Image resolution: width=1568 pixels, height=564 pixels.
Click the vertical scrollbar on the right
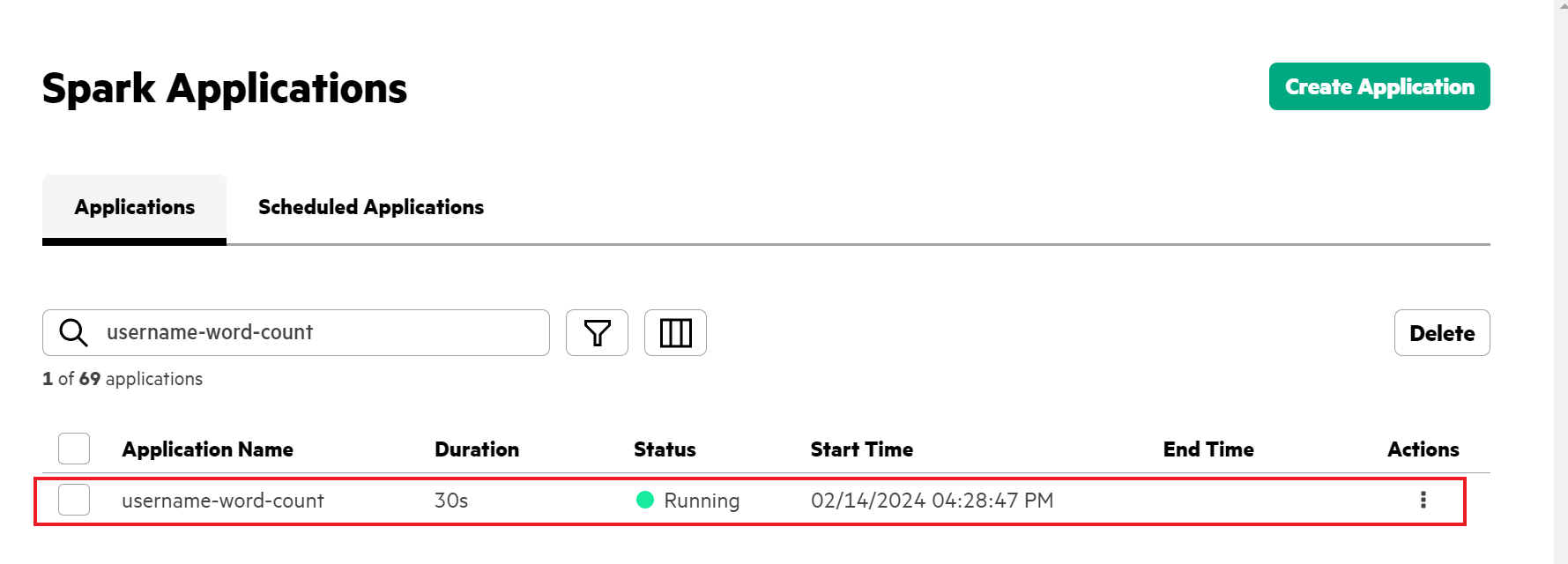(x=1561, y=282)
